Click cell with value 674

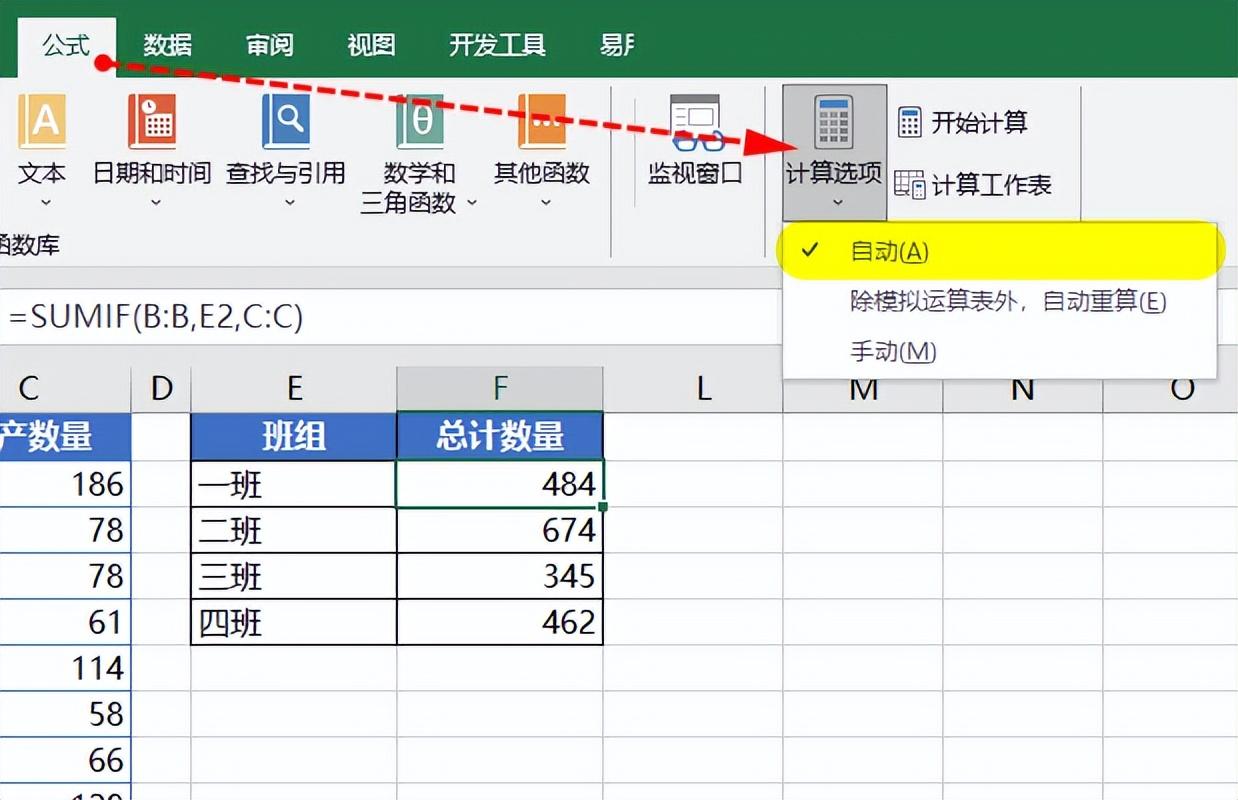[x=500, y=530]
